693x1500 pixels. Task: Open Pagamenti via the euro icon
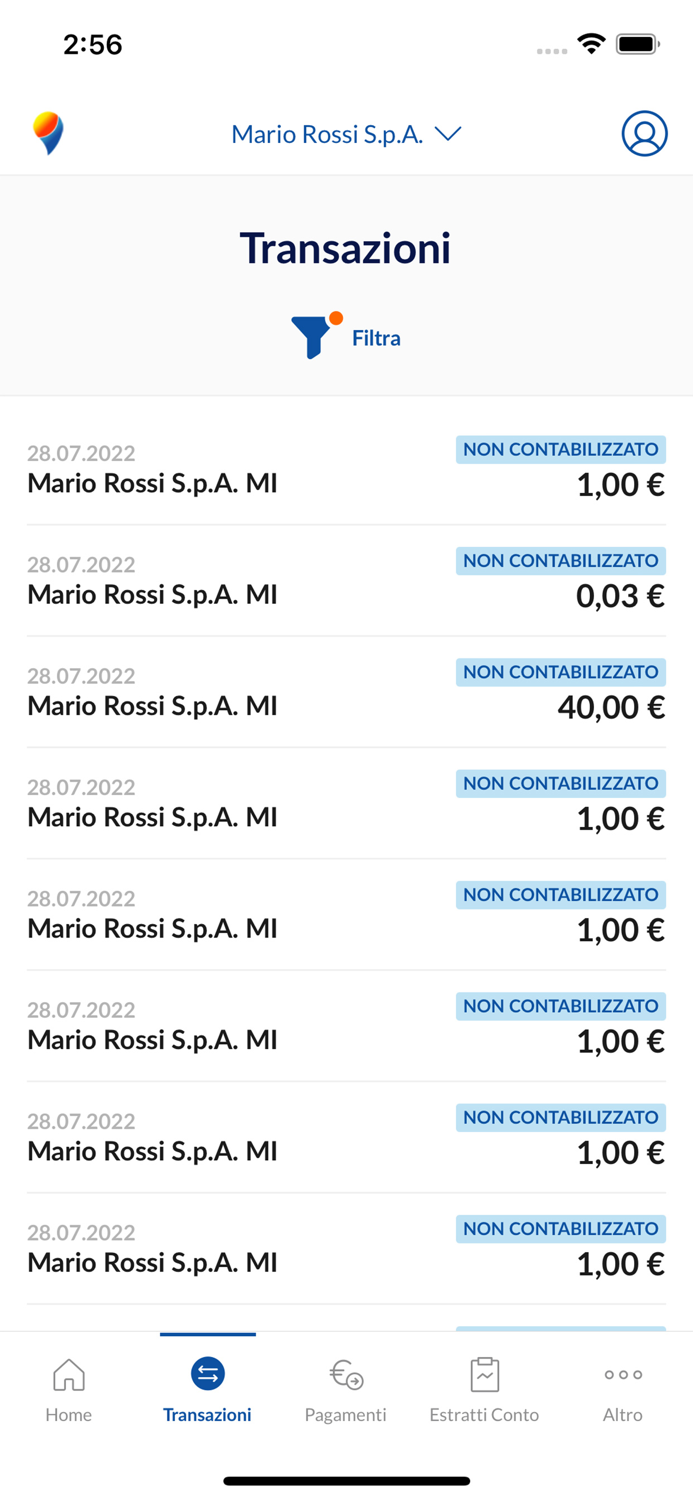pos(346,1374)
